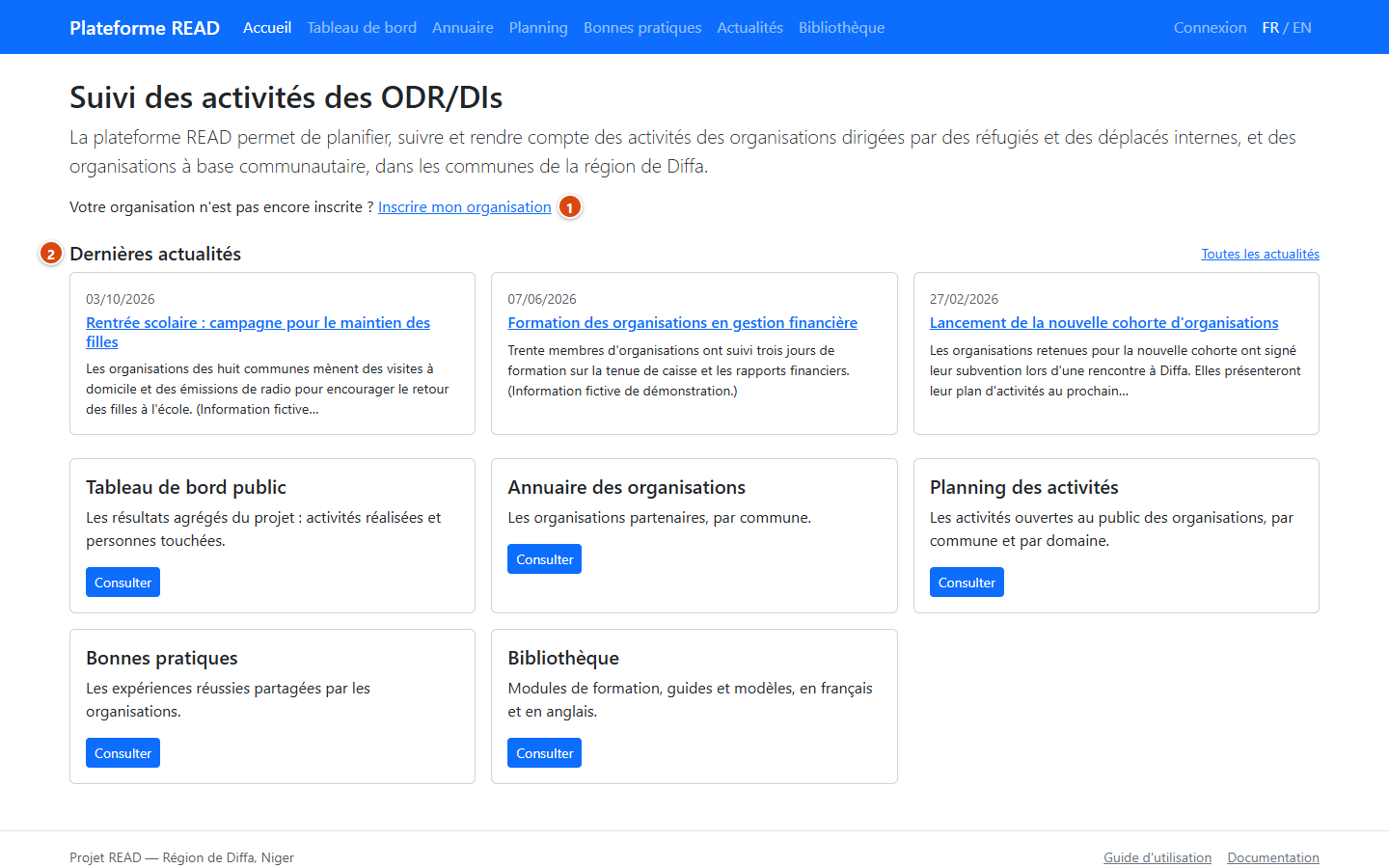This screenshot has width=1389, height=868.
Task: Open Tableau de bord in the navbar
Action: pyautogui.click(x=362, y=28)
